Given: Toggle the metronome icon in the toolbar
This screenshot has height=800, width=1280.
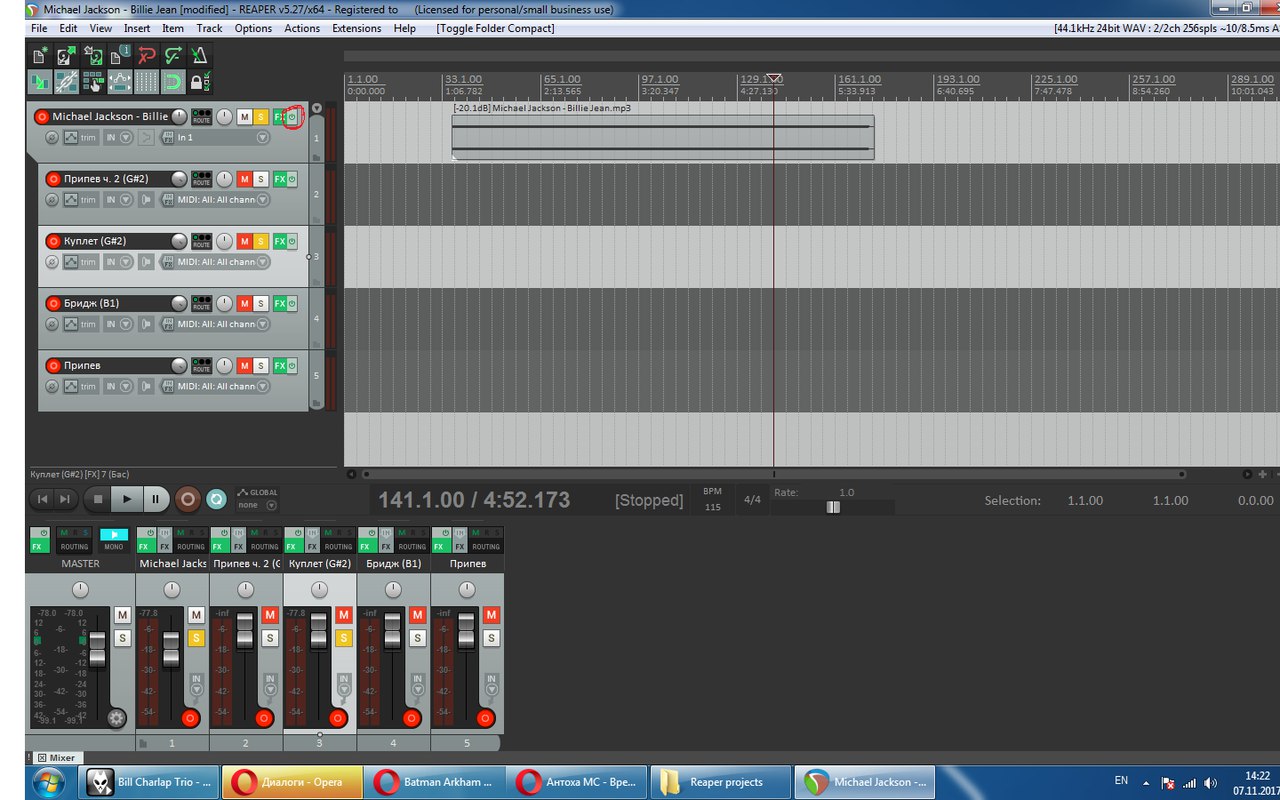Looking at the screenshot, I should pyautogui.click(x=200, y=56).
